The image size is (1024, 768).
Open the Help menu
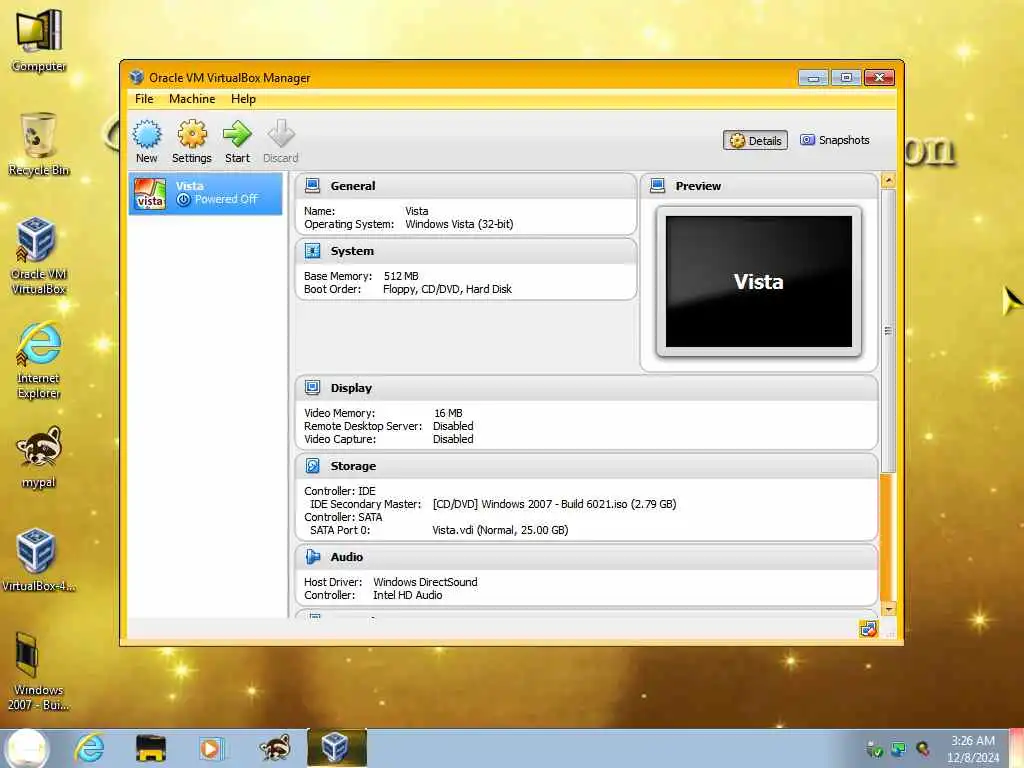point(243,99)
